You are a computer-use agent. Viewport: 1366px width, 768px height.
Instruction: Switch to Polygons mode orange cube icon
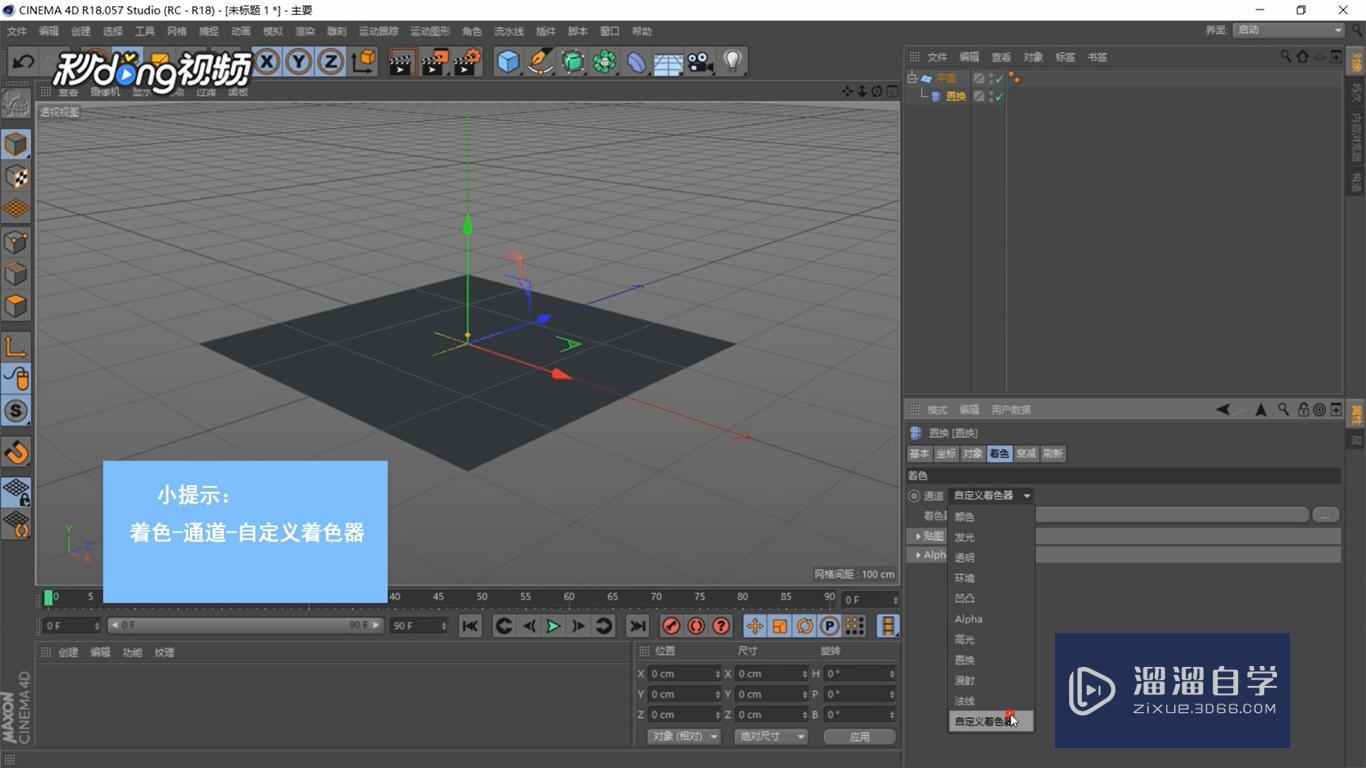point(16,305)
